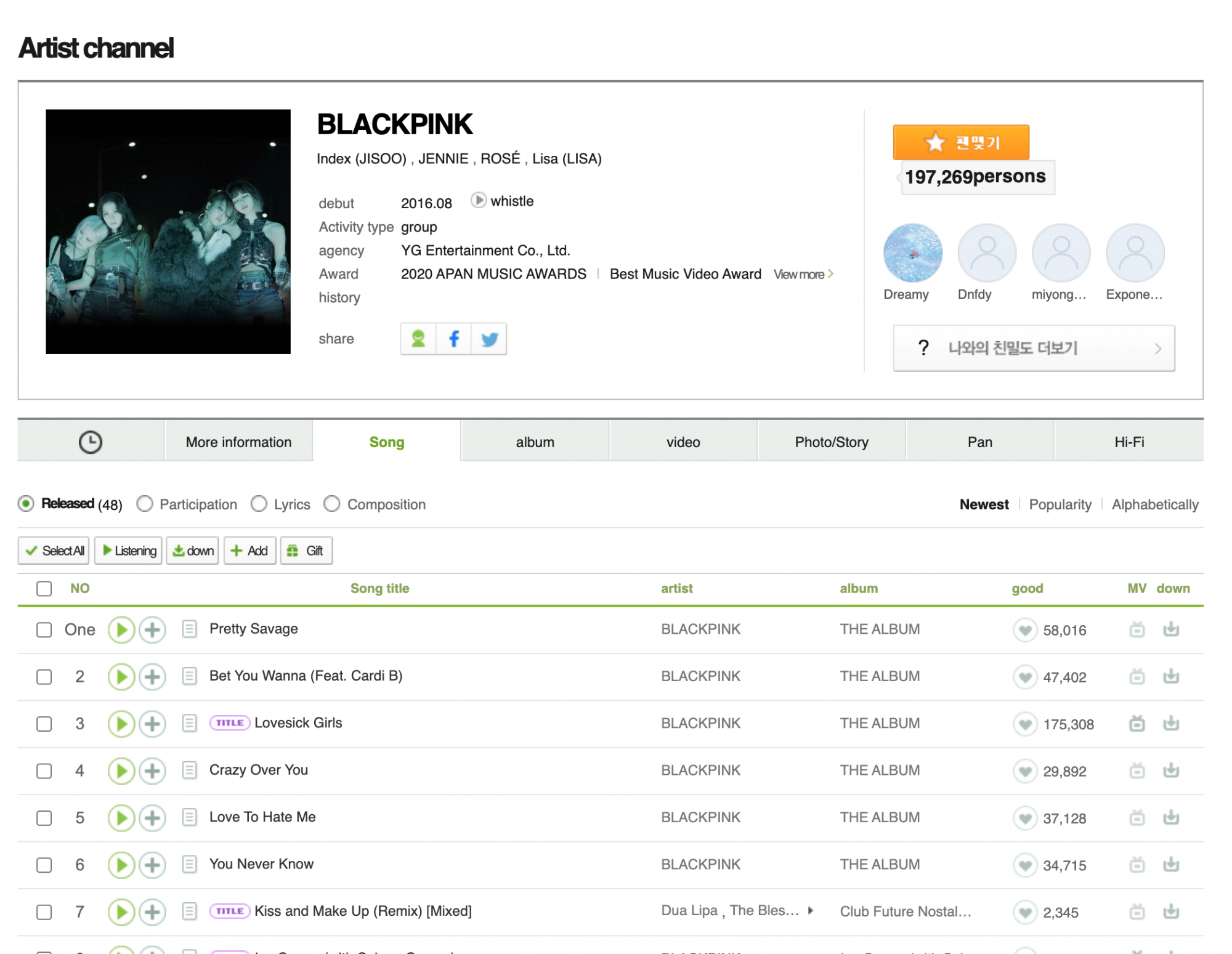
Task: Like You Never Know heart icon
Action: pos(1025,865)
